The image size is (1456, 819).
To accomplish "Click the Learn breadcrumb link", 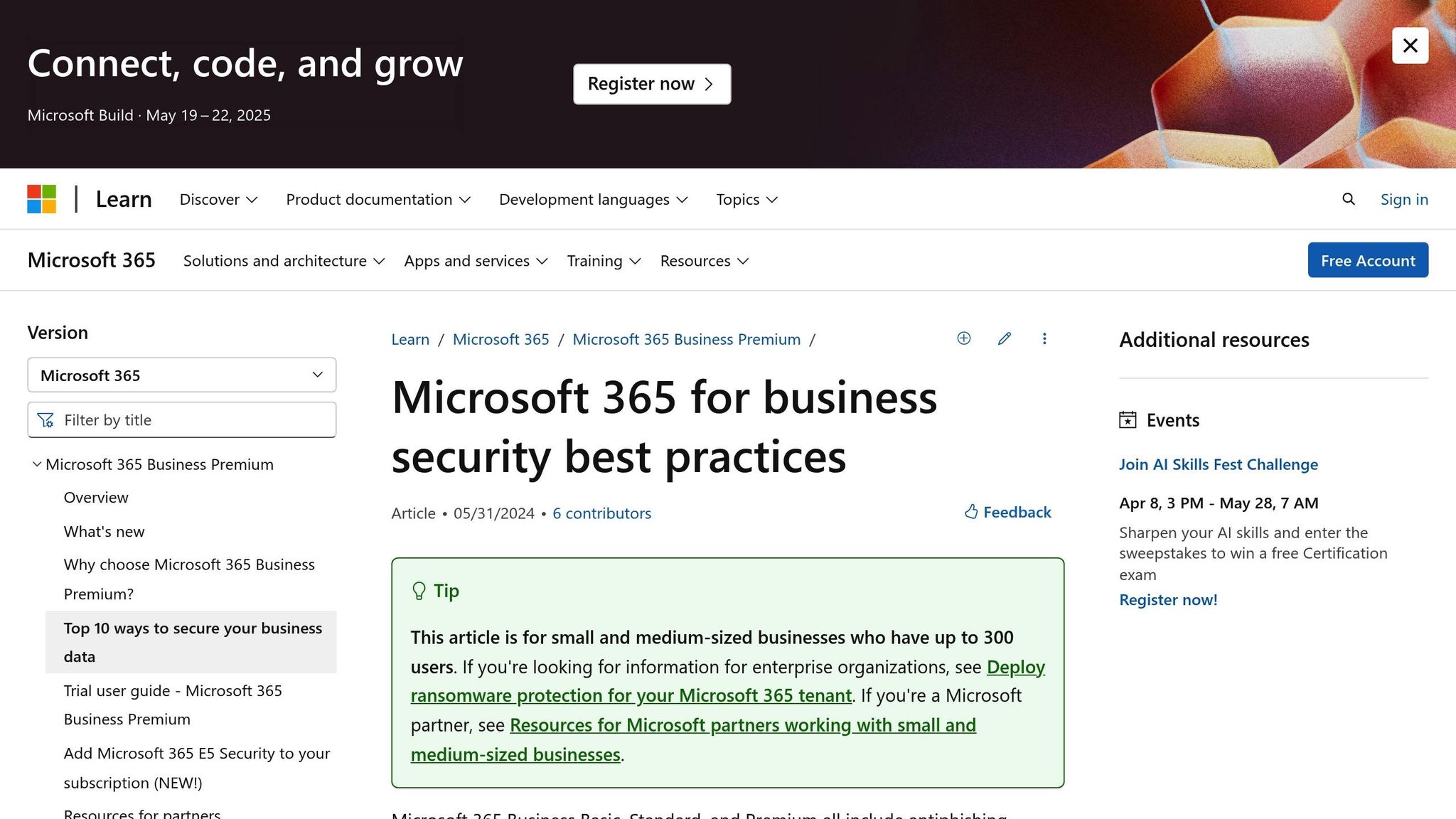I will [410, 339].
